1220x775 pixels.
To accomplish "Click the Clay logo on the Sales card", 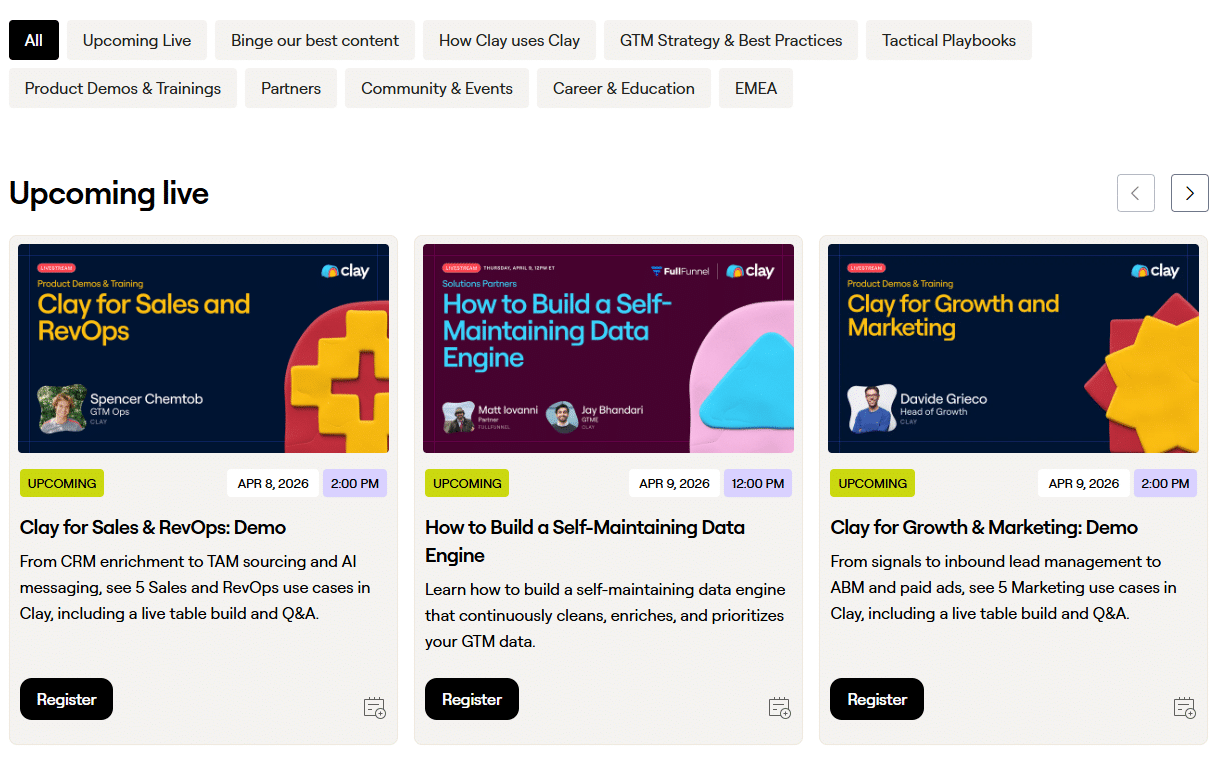I will pos(346,270).
